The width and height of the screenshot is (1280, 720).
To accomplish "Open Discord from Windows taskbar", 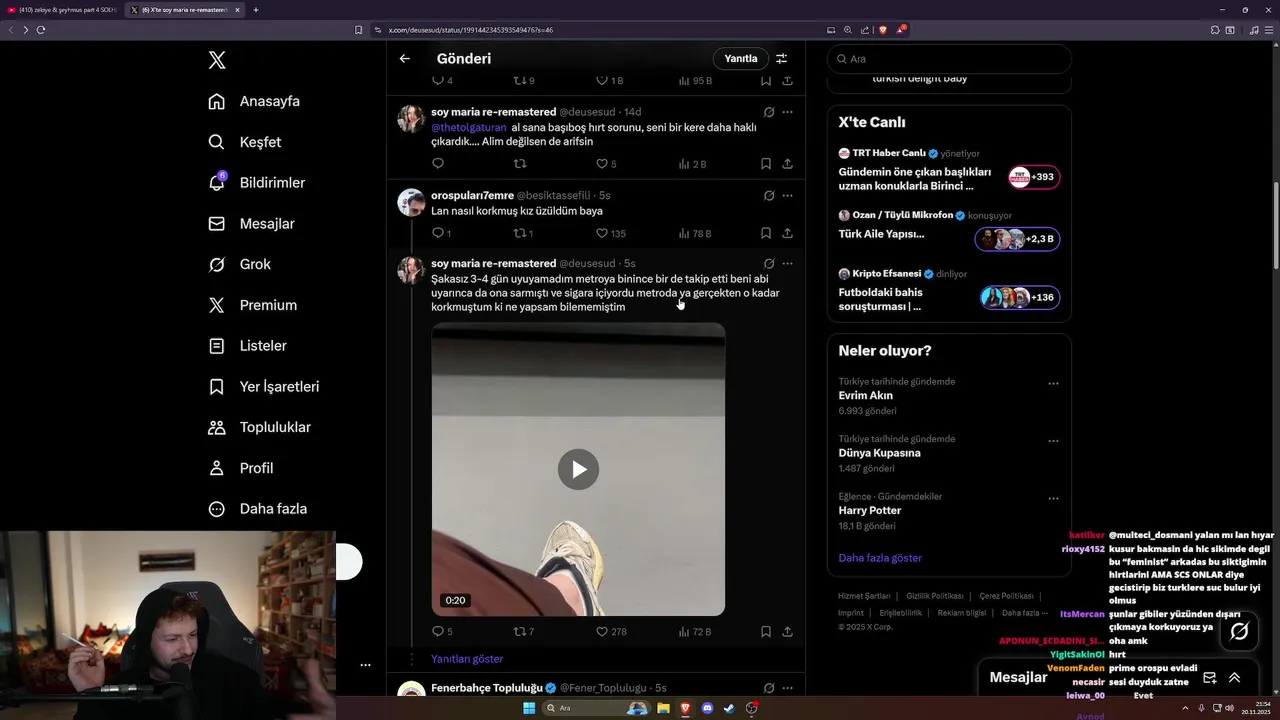I will (x=708, y=708).
